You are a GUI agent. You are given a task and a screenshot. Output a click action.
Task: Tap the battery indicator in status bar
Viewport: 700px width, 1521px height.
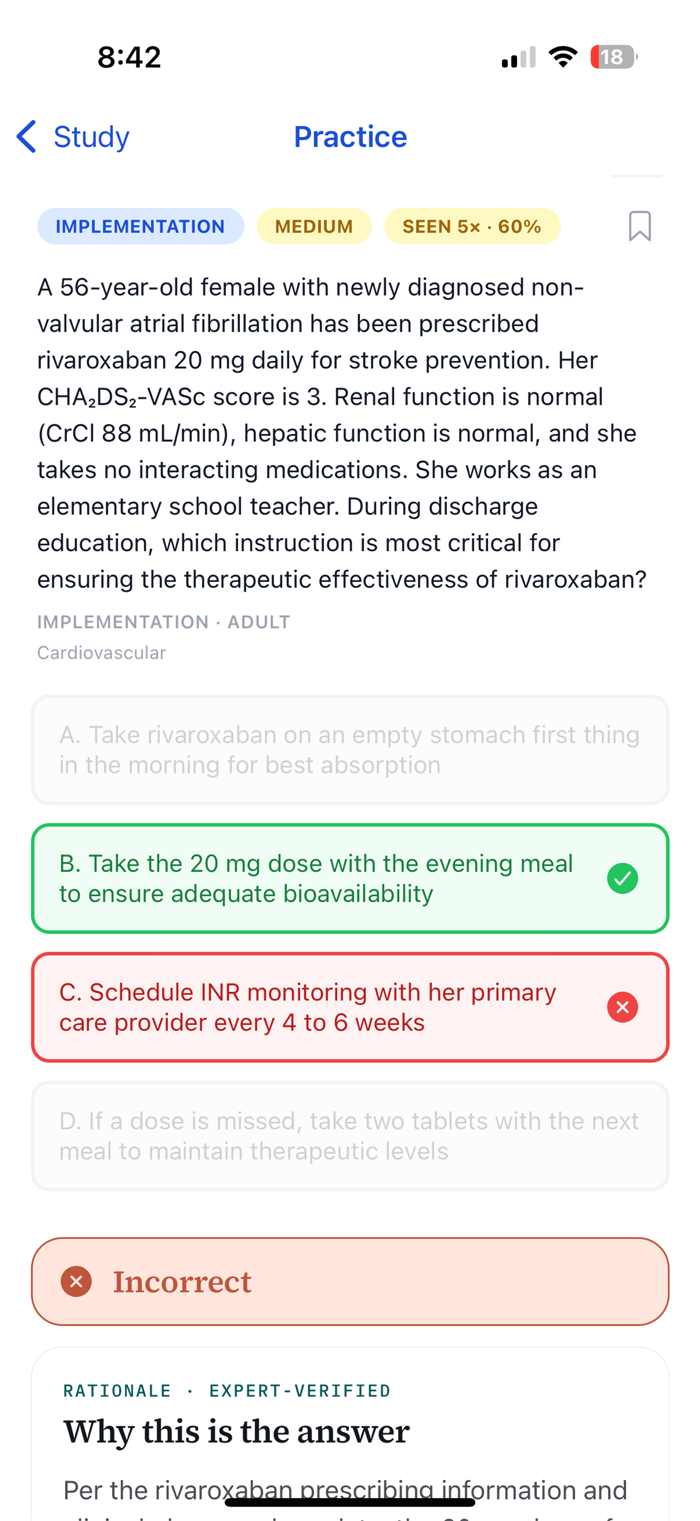(614, 57)
